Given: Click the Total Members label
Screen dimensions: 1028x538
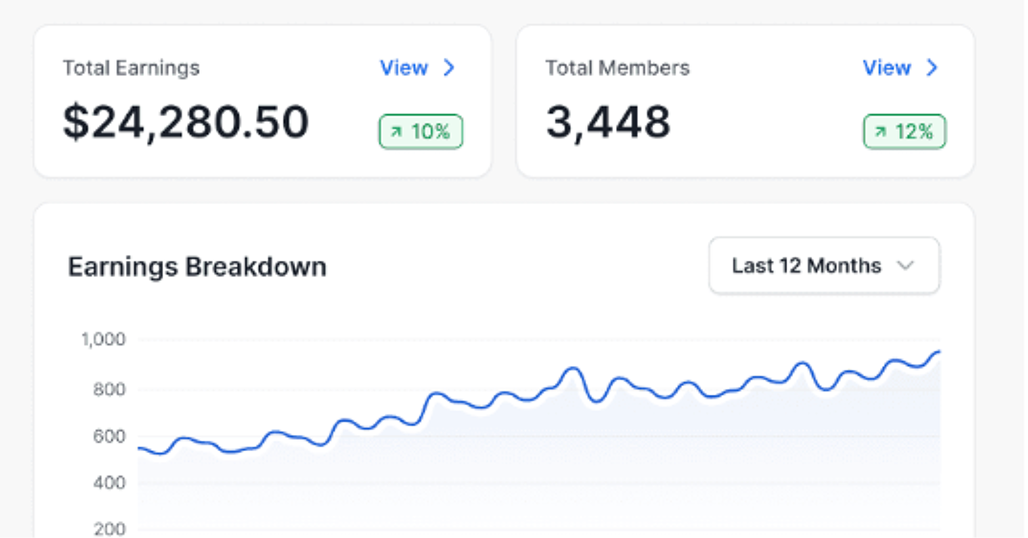Looking at the screenshot, I should pos(618,68).
